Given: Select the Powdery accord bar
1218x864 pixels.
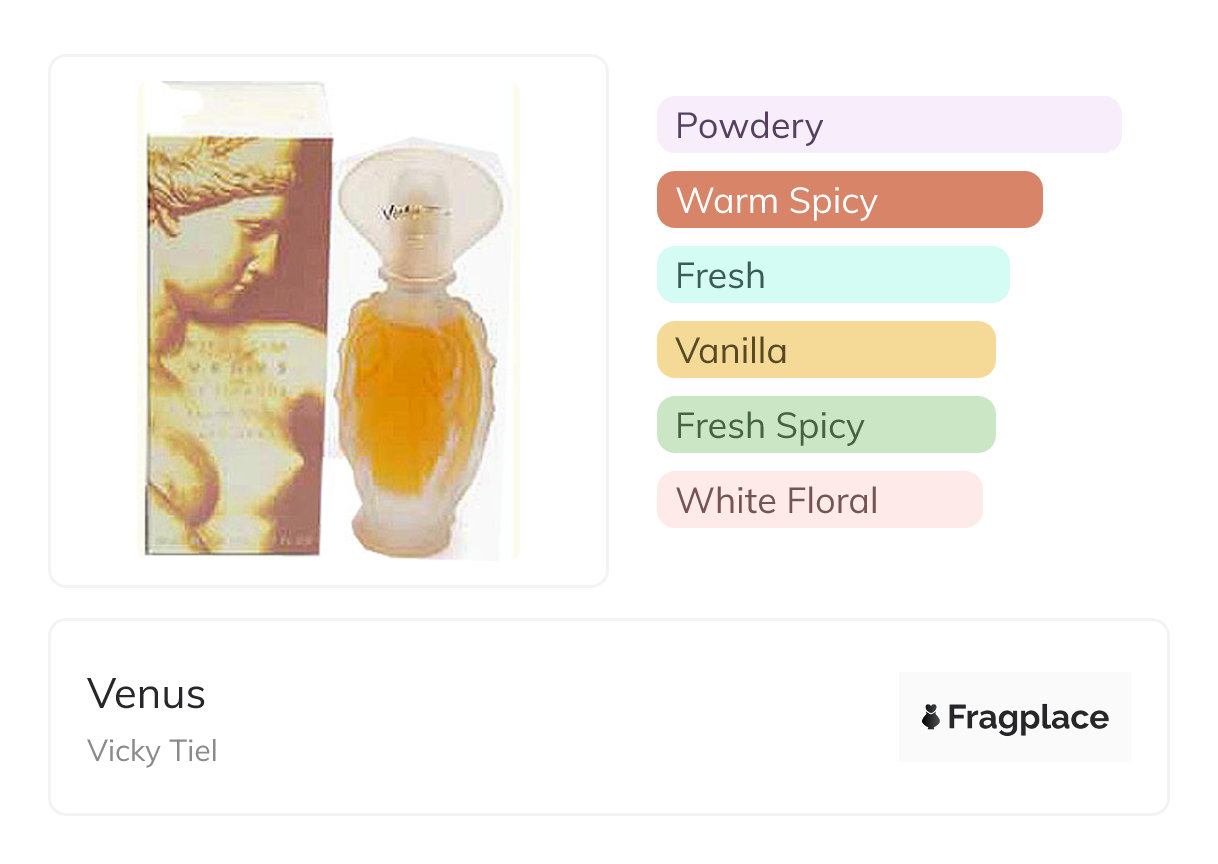Looking at the screenshot, I should pyautogui.click(x=888, y=125).
